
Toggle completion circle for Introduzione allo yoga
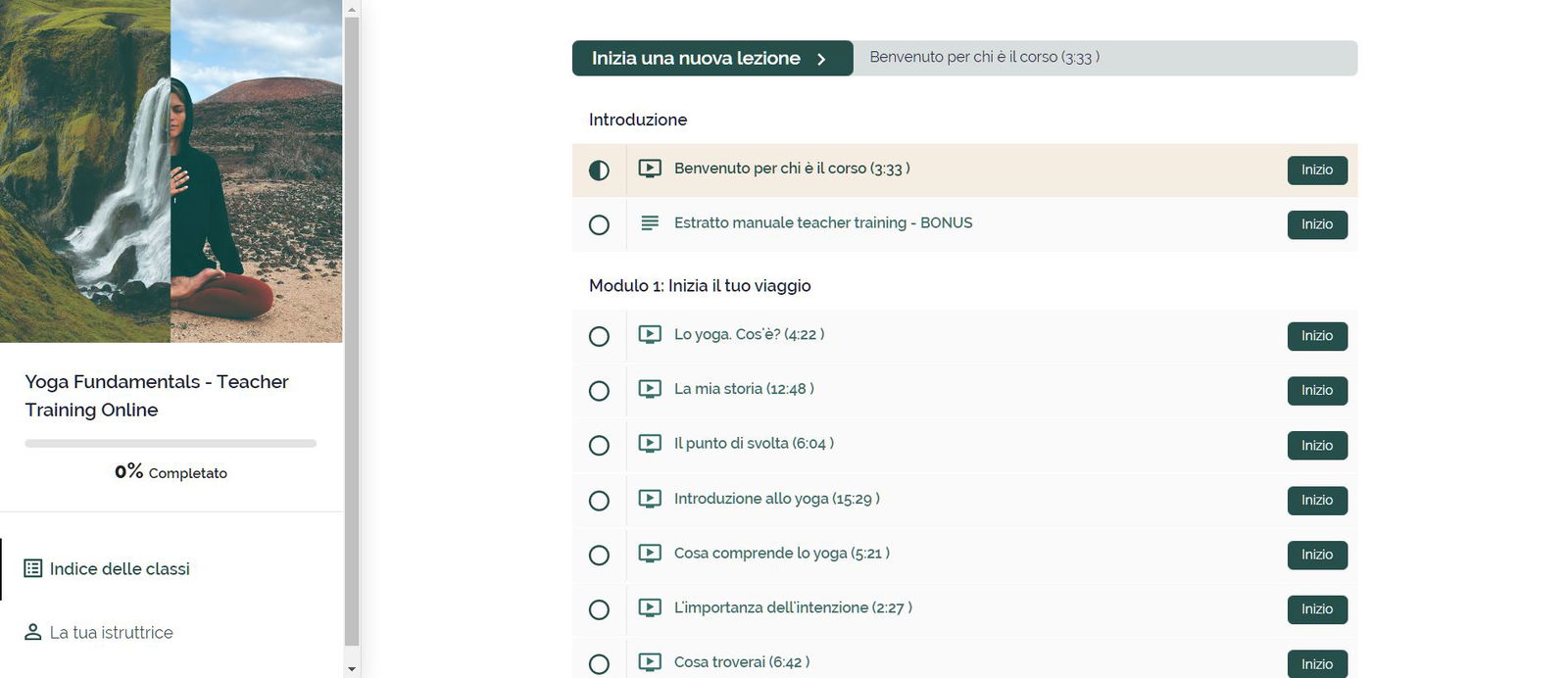[599, 501]
